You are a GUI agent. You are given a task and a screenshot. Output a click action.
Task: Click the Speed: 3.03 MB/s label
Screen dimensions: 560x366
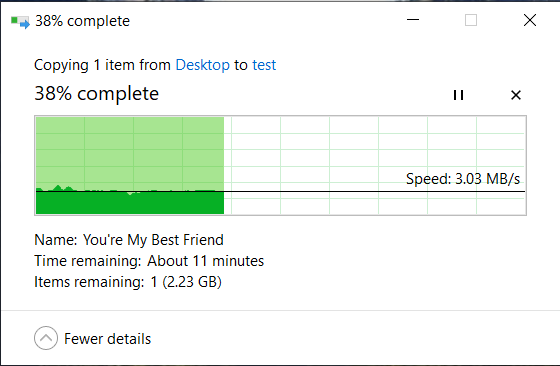click(463, 179)
